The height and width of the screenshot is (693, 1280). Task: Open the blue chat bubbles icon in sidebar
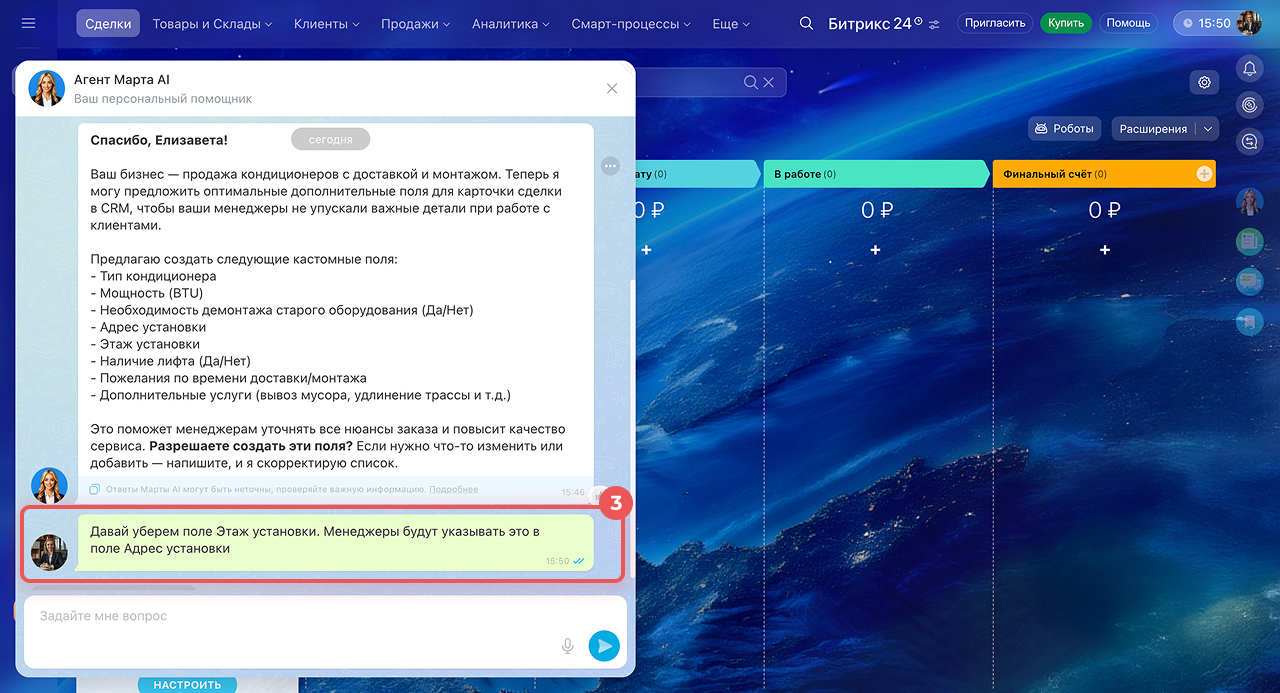coord(1249,282)
